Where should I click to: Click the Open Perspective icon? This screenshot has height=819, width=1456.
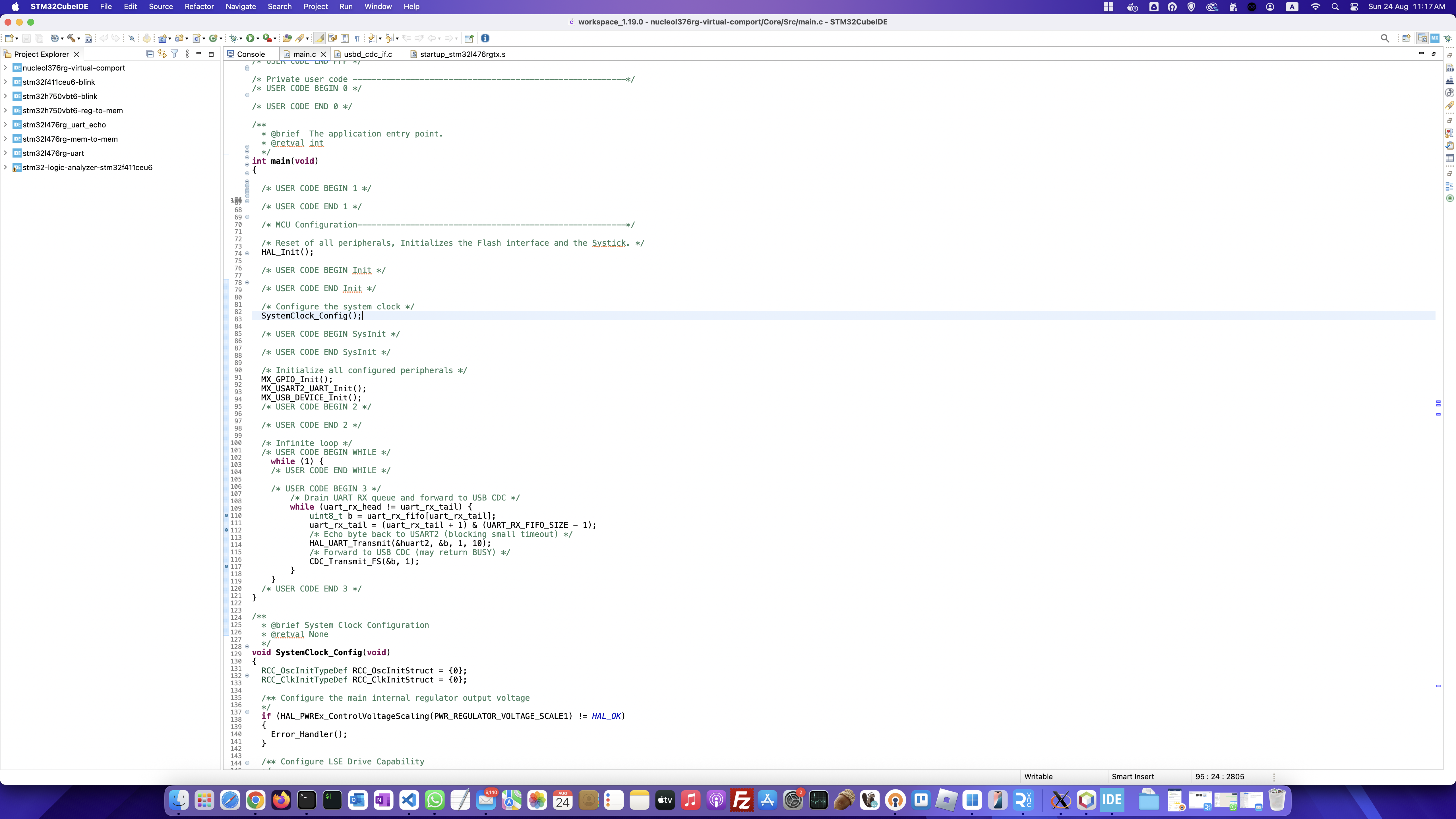pyautogui.click(x=1406, y=38)
